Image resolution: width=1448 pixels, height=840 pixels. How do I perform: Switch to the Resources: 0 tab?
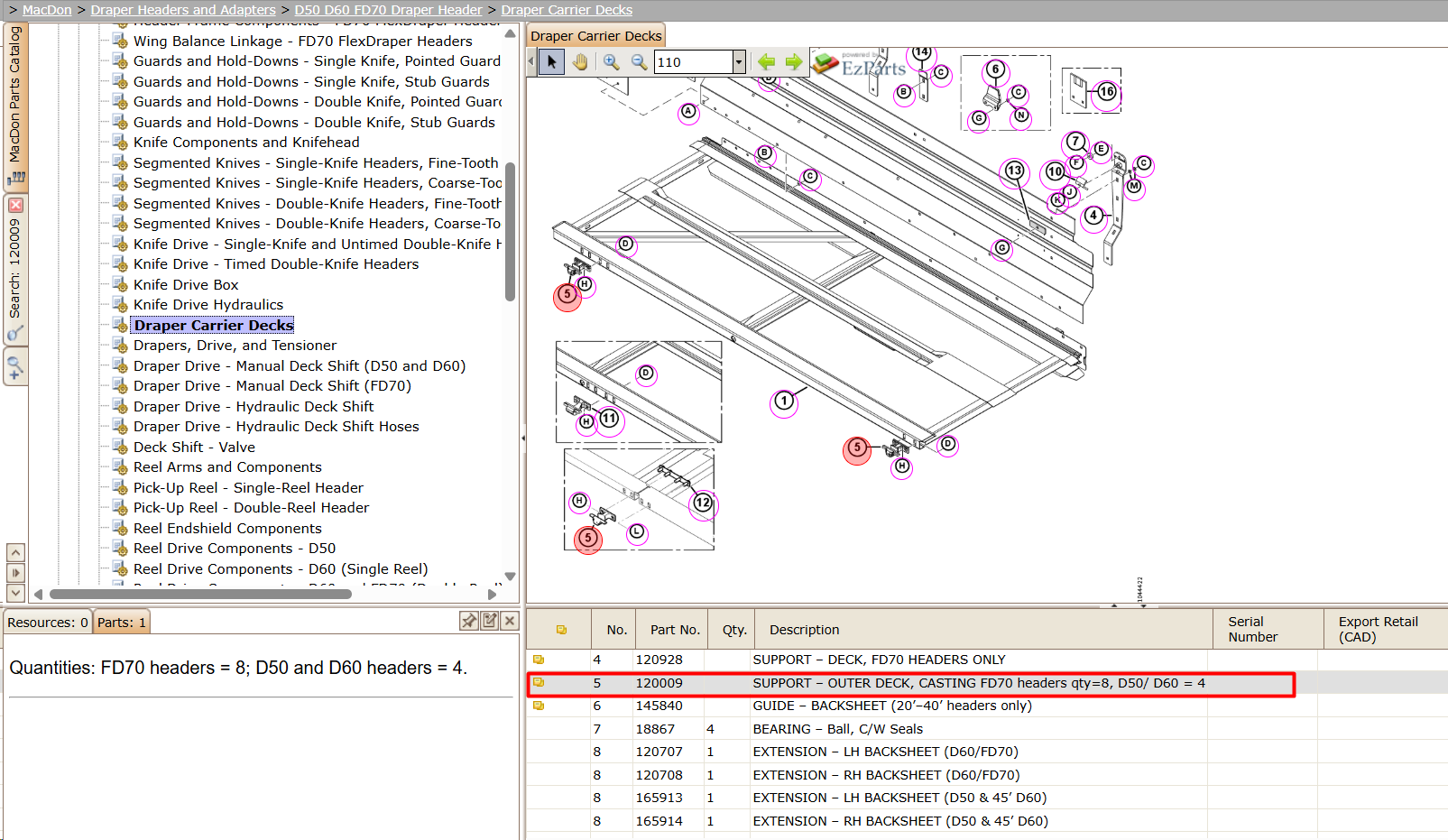(x=48, y=623)
